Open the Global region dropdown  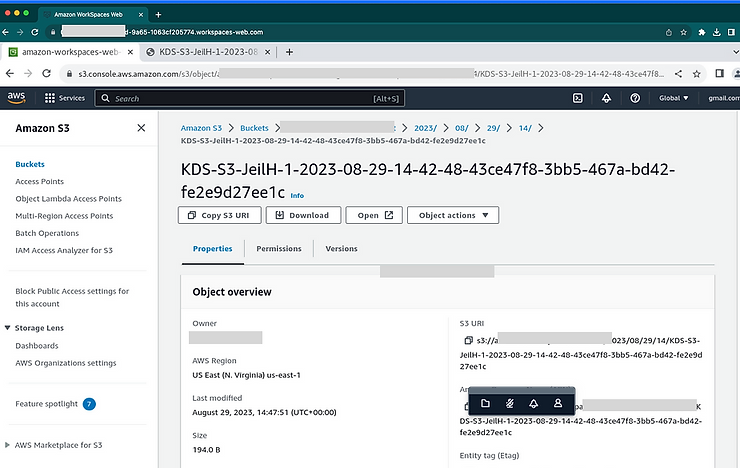[x=673, y=98]
